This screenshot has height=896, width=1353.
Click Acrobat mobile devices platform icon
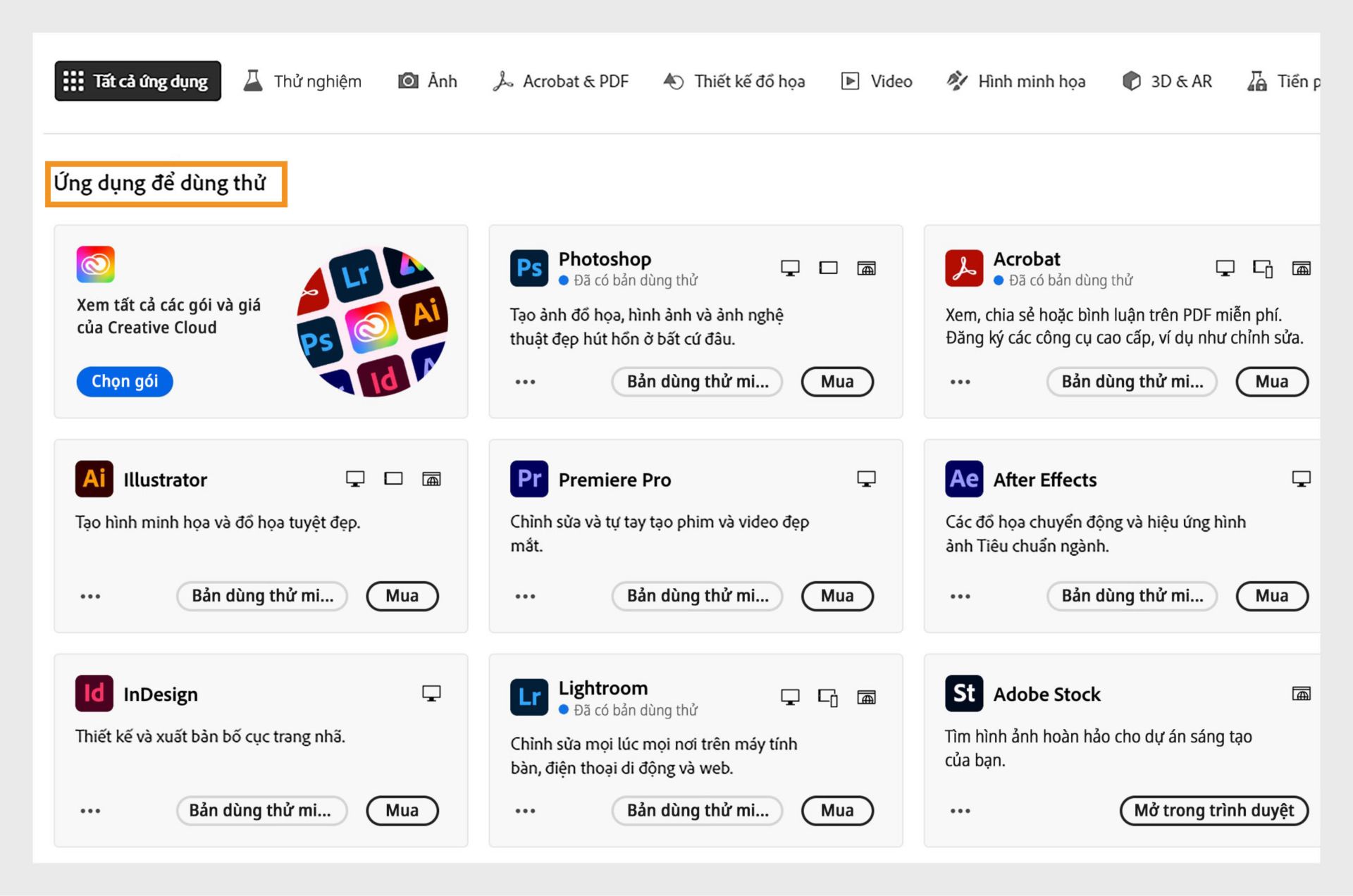[1263, 268]
